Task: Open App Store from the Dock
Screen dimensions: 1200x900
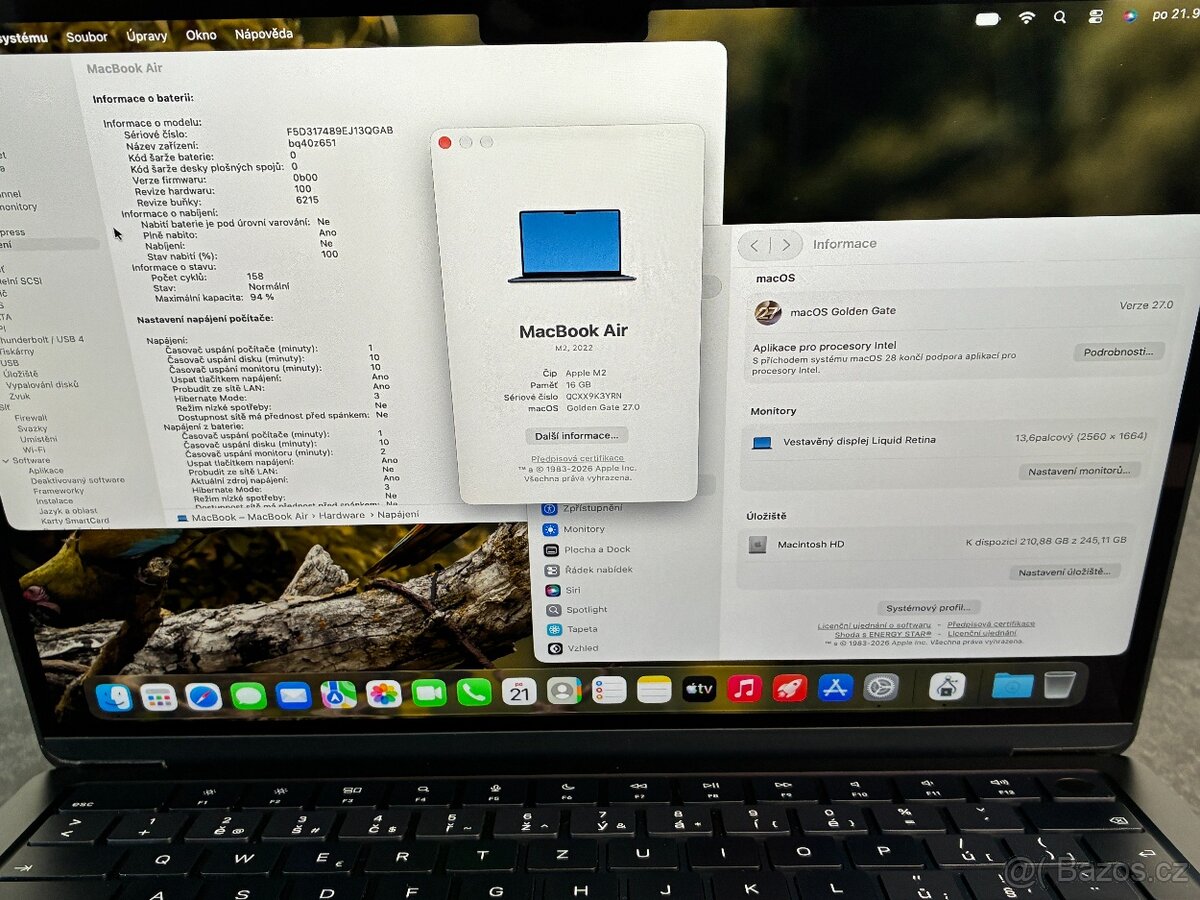Action: tap(835, 687)
